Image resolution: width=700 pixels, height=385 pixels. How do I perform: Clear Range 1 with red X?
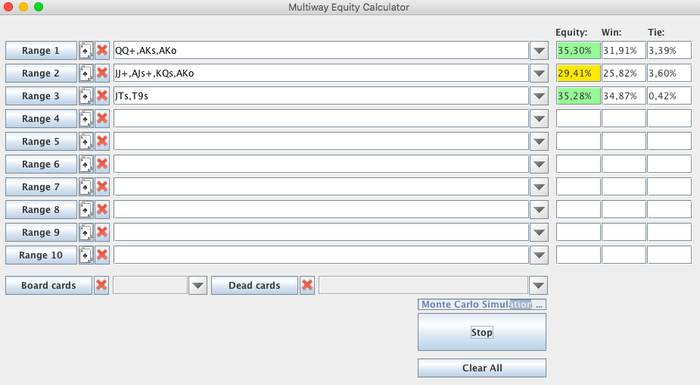[102, 50]
